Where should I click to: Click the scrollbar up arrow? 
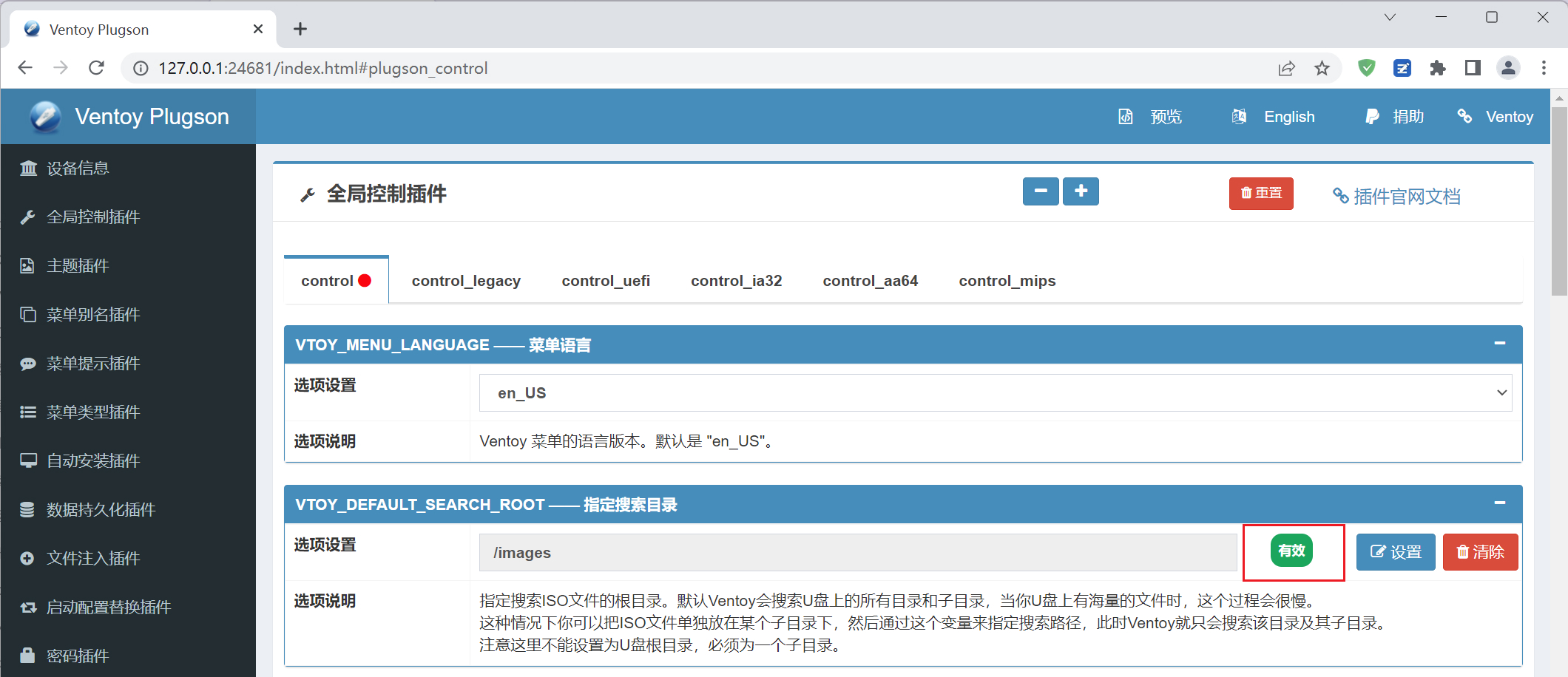pos(1559,98)
